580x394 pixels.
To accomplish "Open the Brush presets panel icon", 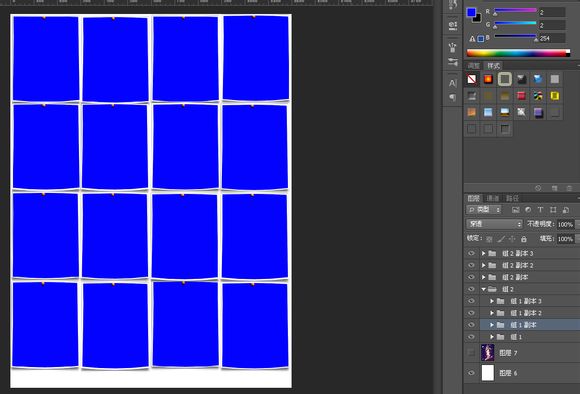I will (453, 48).
